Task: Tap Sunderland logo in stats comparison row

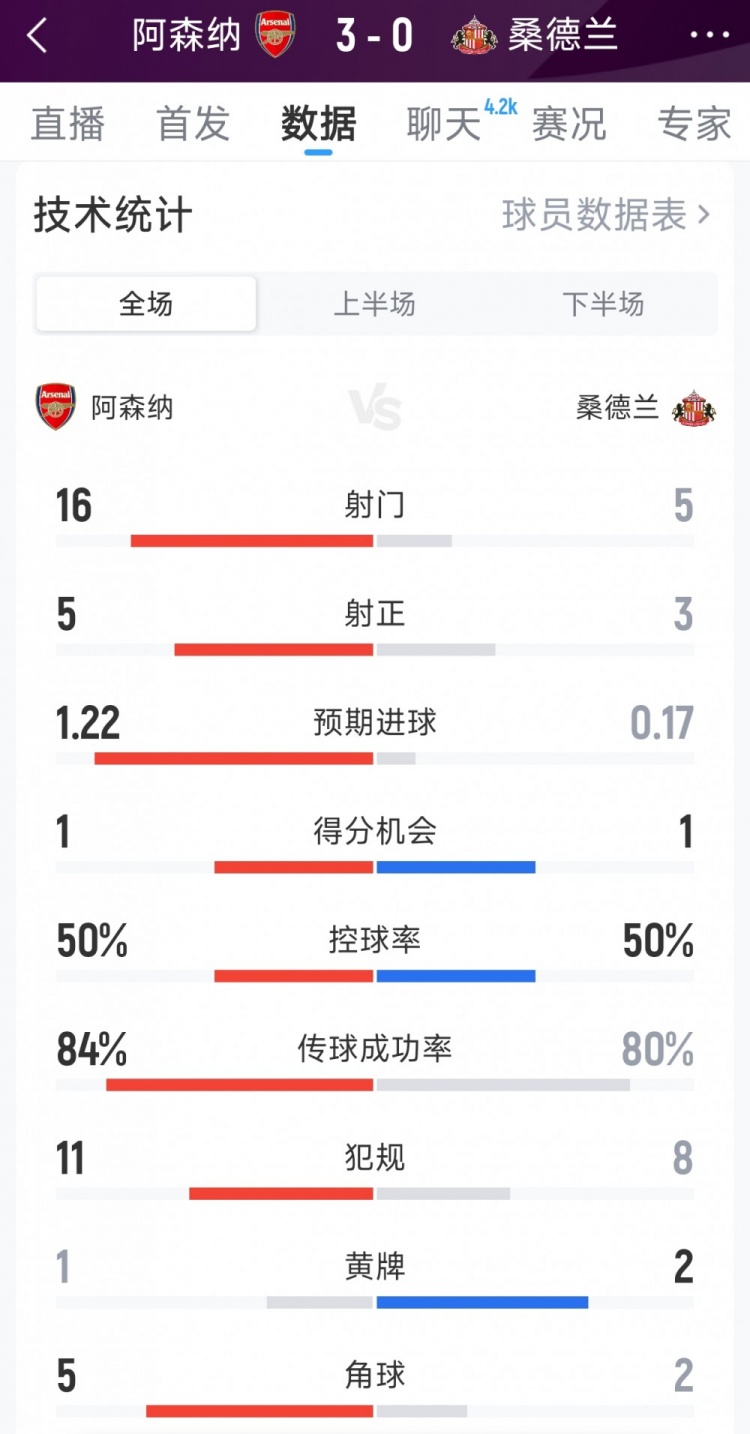Action: [x=694, y=407]
